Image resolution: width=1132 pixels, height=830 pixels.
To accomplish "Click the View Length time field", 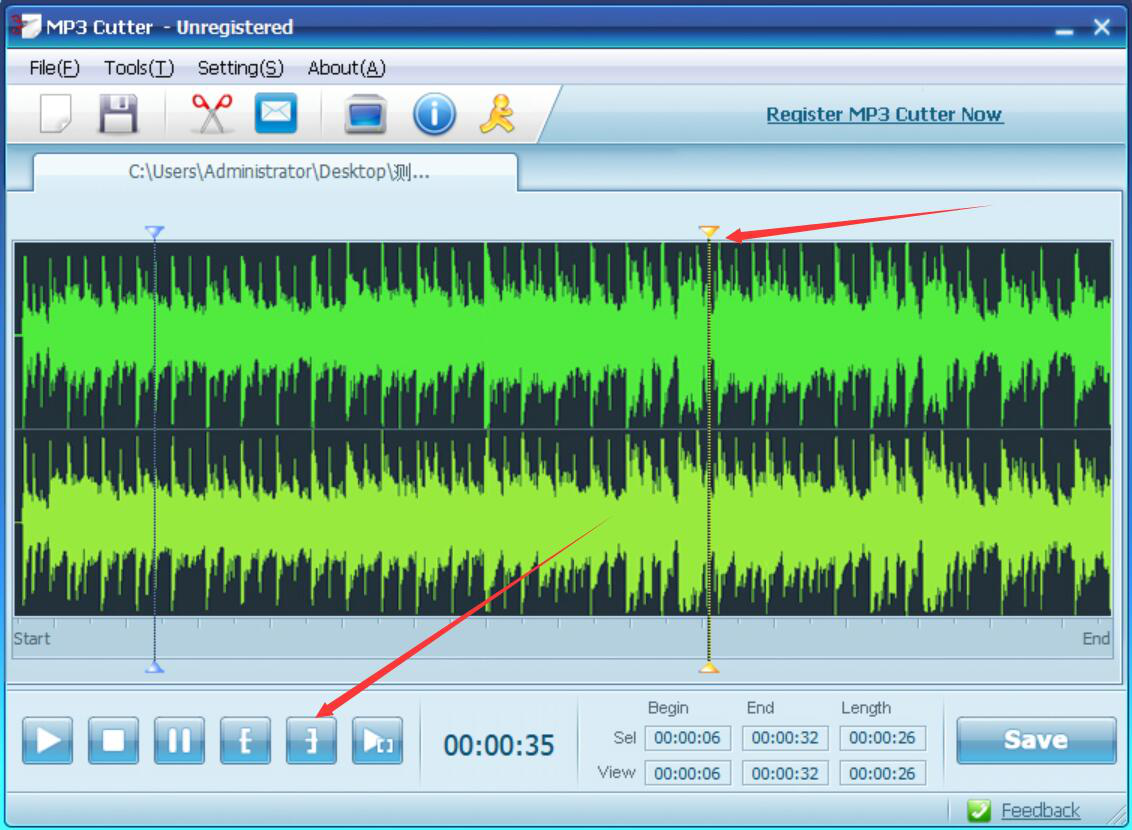I will 882,773.
